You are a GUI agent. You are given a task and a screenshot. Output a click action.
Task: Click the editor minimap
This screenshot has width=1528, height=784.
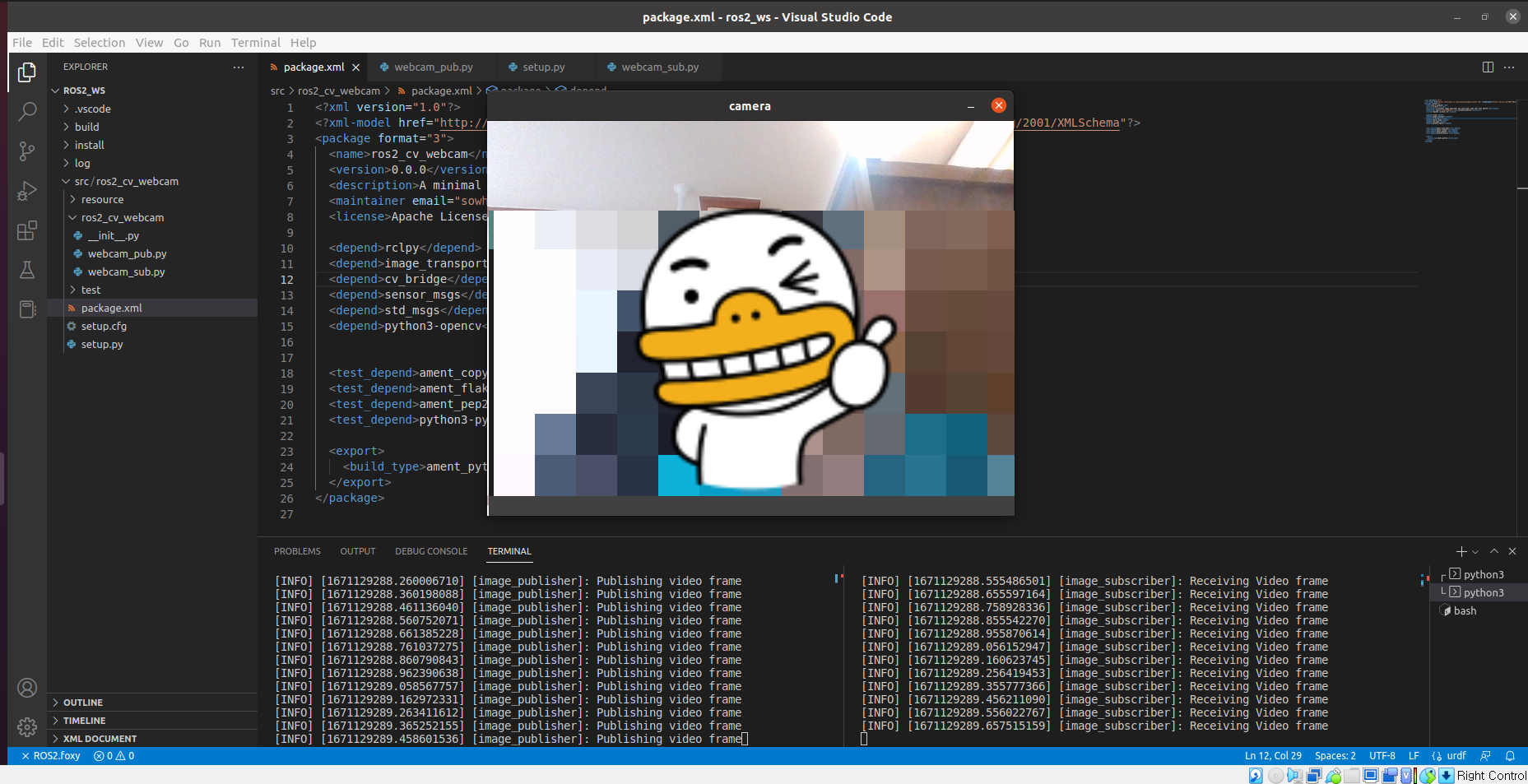[x=1470, y=121]
